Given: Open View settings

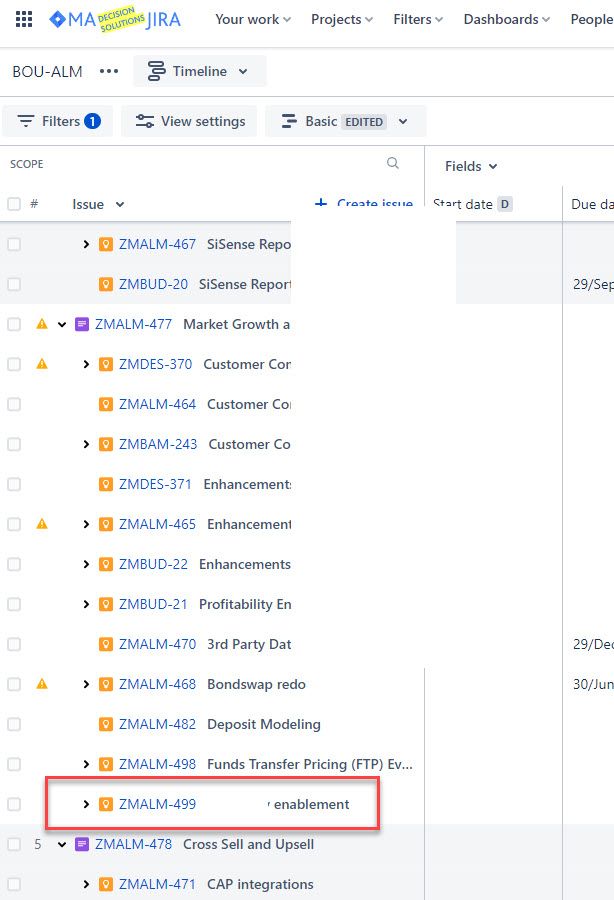Looking at the screenshot, I should click(x=189, y=121).
